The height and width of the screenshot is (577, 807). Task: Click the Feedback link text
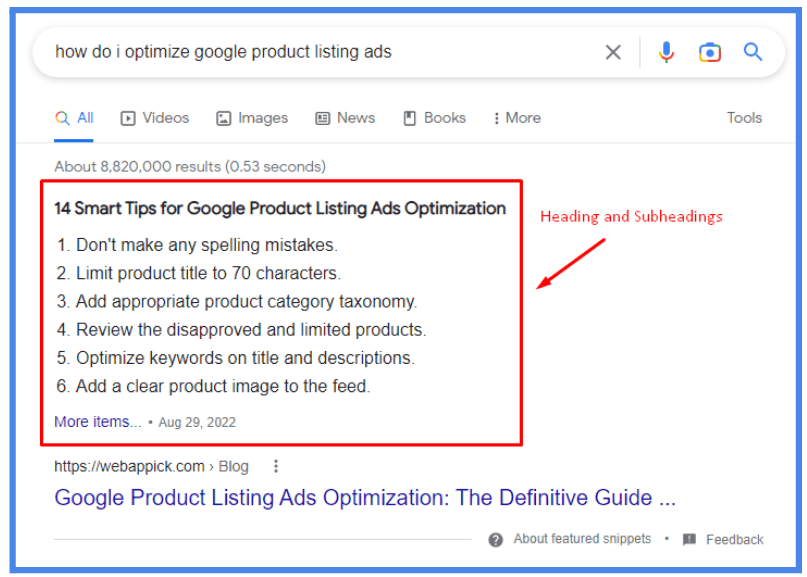click(x=734, y=540)
